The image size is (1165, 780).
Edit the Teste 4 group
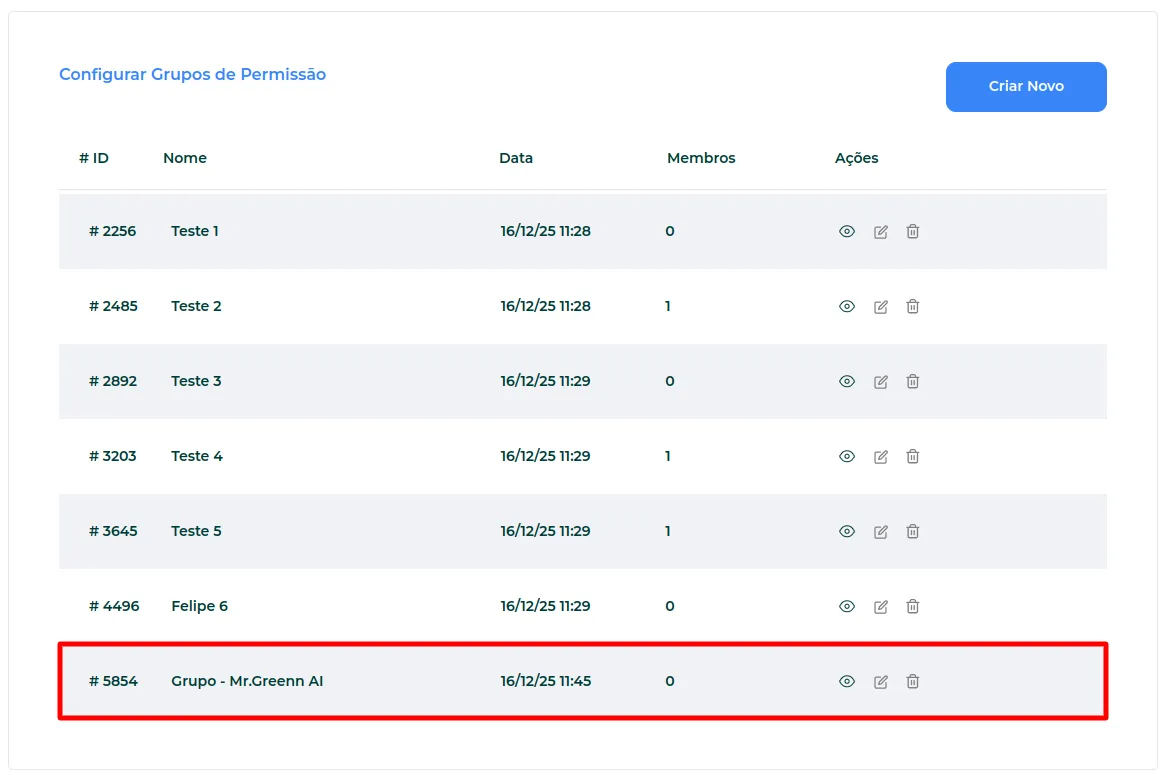[880, 457]
